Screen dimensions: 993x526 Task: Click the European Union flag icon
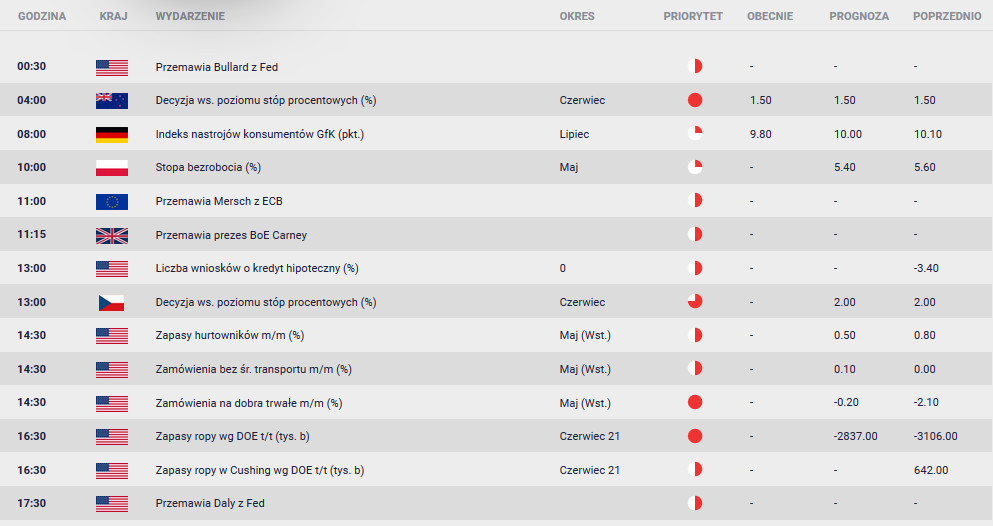[x=111, y=201]
